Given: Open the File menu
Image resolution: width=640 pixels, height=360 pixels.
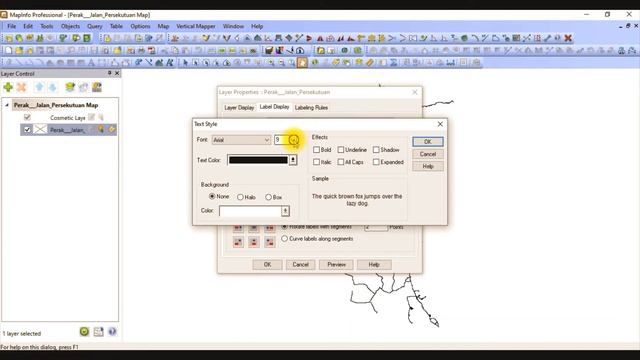Looking at the screenshot, I should [x=11, y=26].
